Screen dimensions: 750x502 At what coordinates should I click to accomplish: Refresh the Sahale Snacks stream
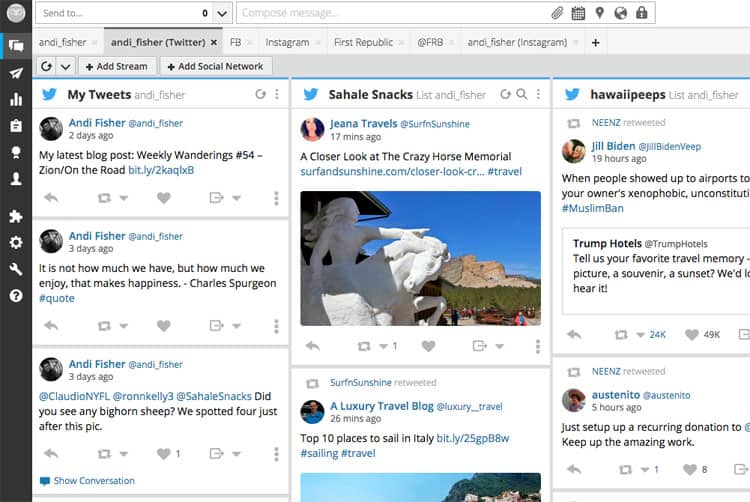pos(506,94)
